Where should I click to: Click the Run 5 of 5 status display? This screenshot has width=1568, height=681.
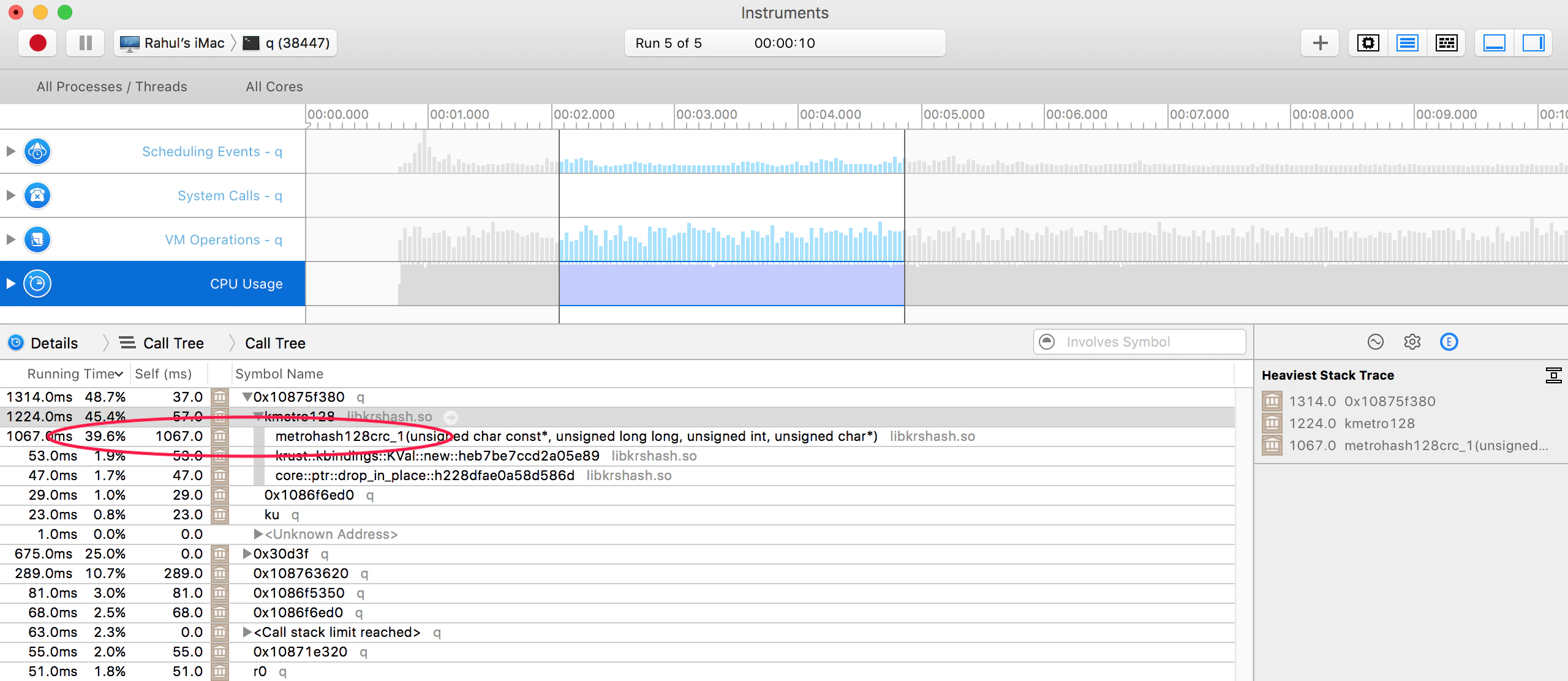[x=785, y=43]
